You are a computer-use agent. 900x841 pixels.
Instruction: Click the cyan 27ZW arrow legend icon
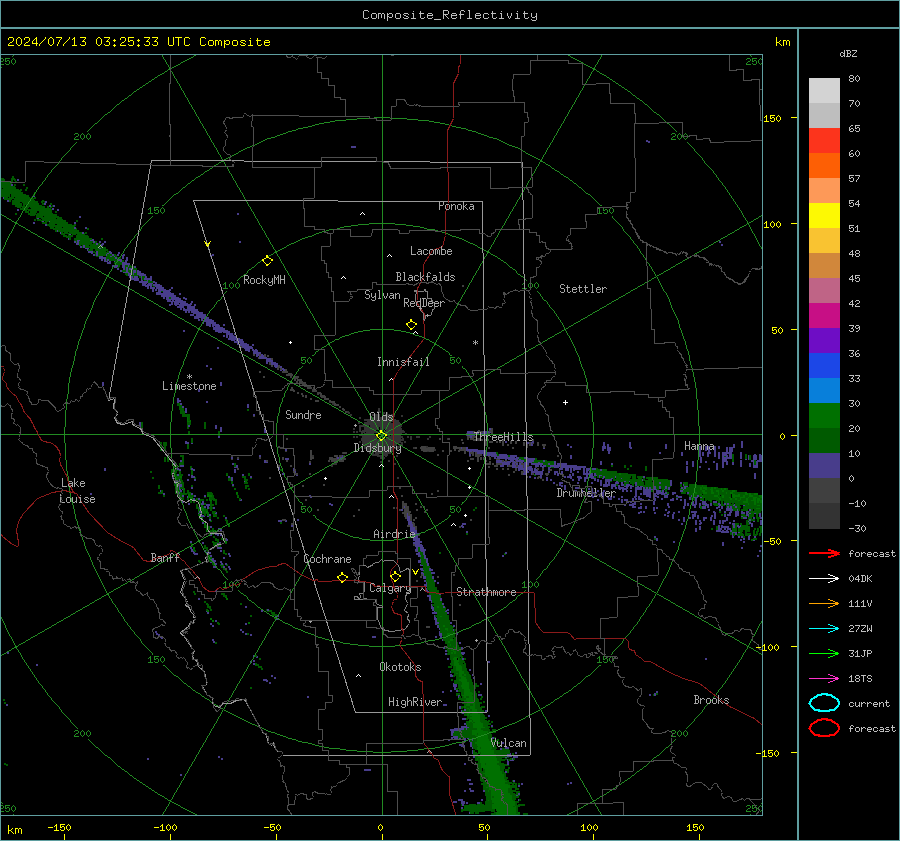[x=824, y=629]
